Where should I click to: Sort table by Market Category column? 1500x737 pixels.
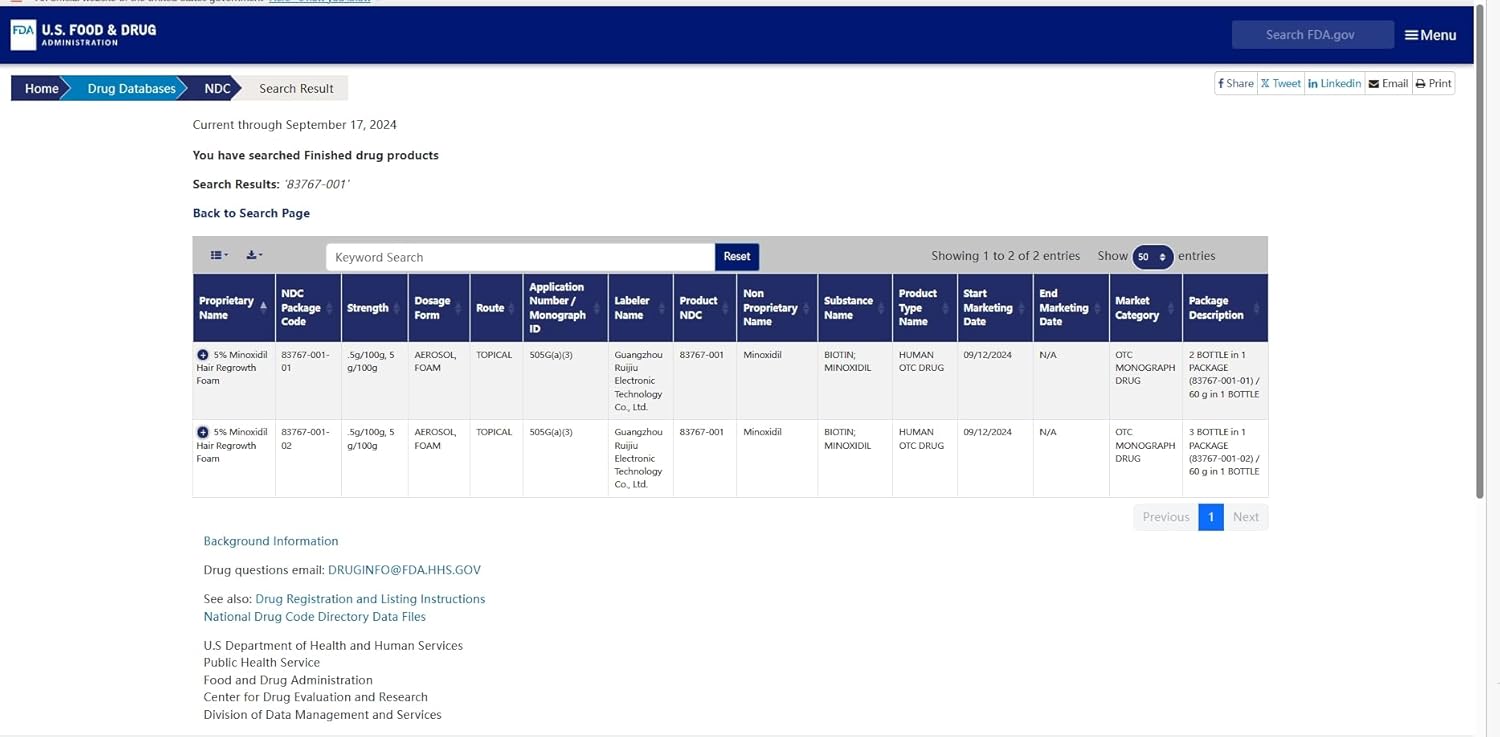click(1146, 308)
